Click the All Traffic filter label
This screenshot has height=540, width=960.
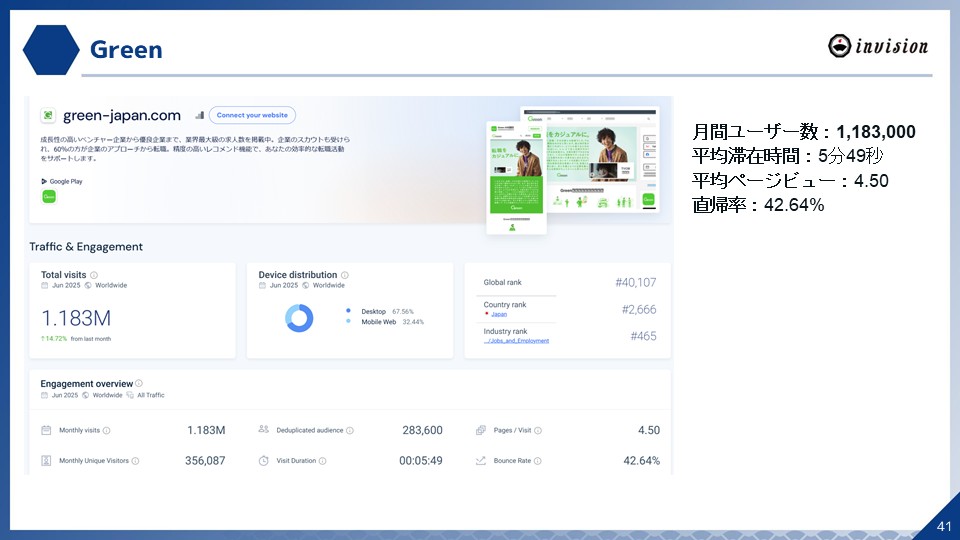point(151,396)
